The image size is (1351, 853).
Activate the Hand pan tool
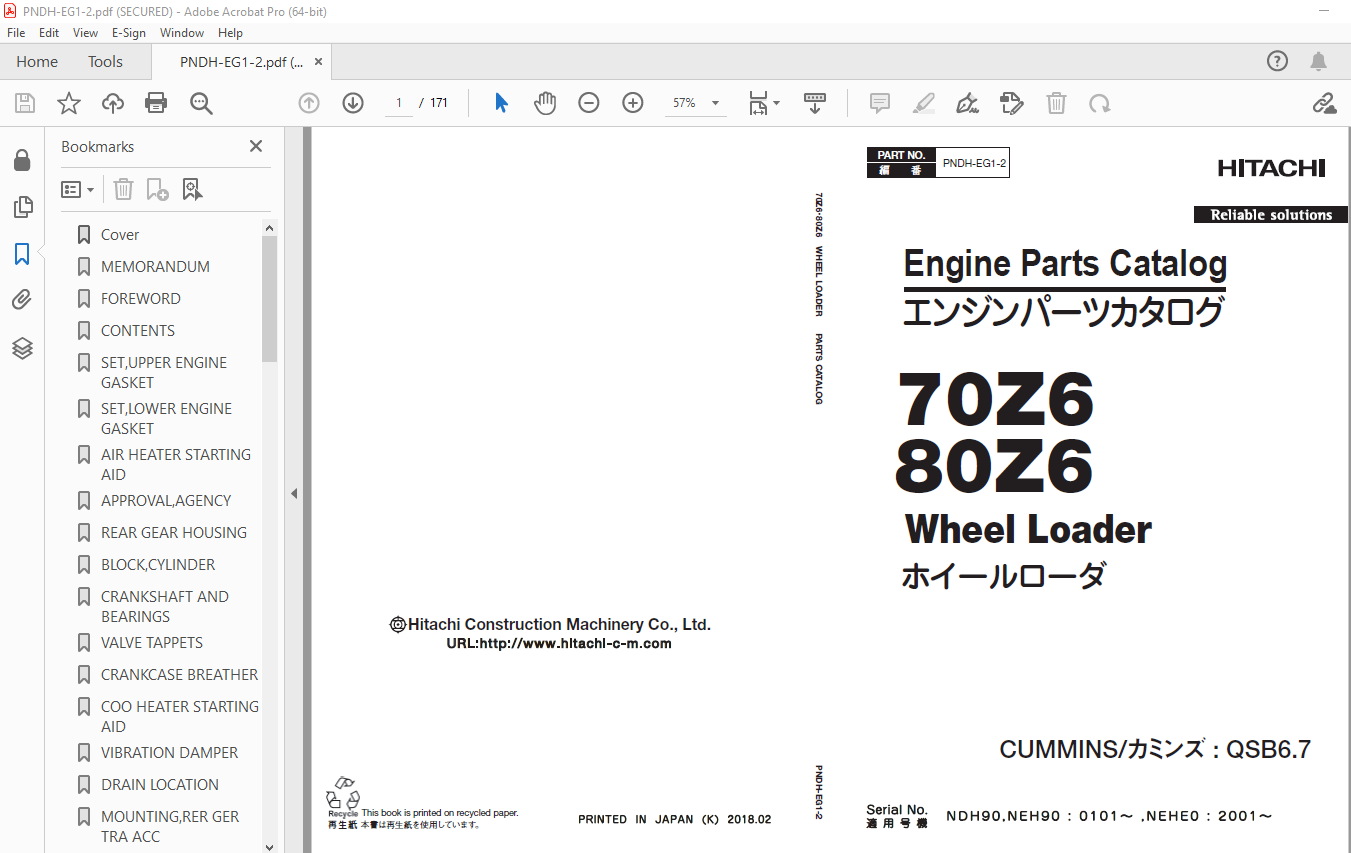click(545, 103)
